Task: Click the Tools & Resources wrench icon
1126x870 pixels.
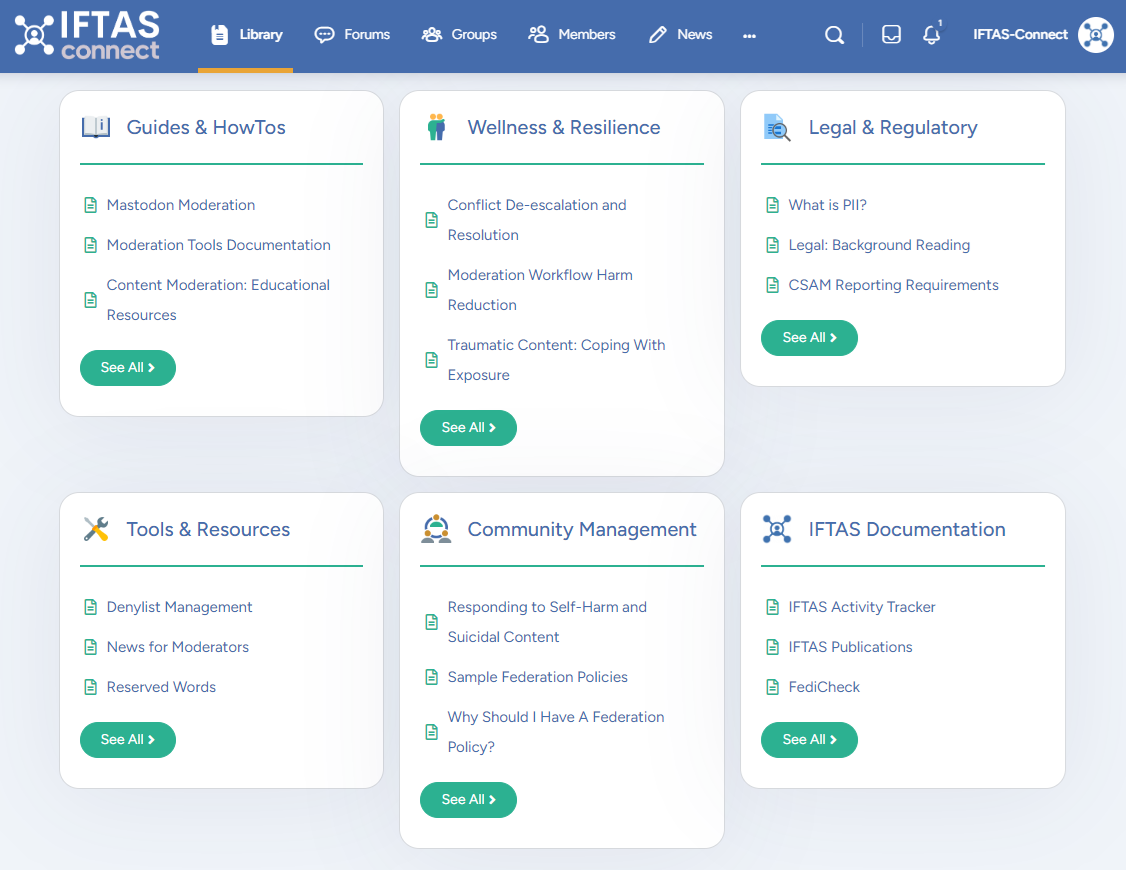Action: click(95, 529)
